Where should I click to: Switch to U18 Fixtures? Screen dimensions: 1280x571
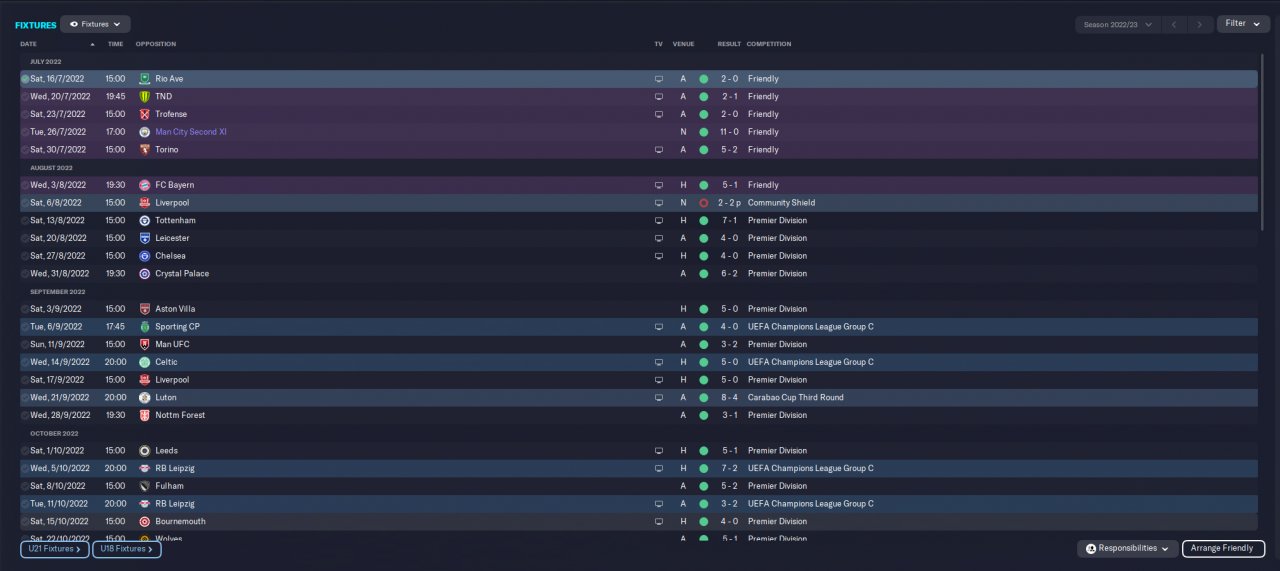(x=127, y=549)
